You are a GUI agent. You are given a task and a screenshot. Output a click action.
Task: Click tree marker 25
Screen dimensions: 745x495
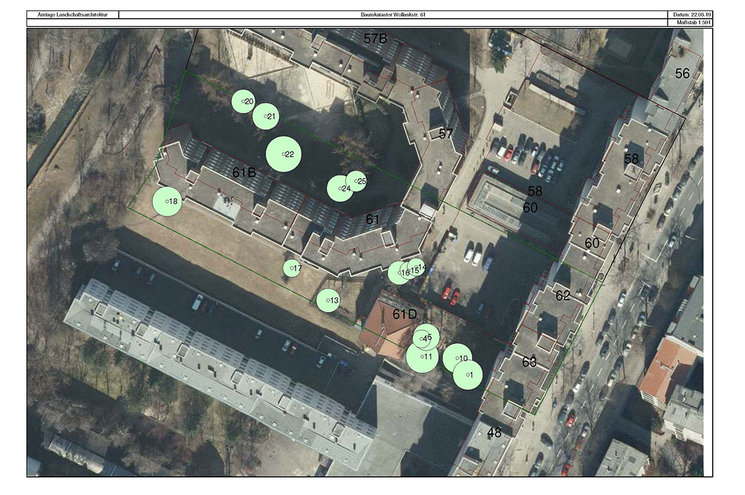click(x=357, y=181)
